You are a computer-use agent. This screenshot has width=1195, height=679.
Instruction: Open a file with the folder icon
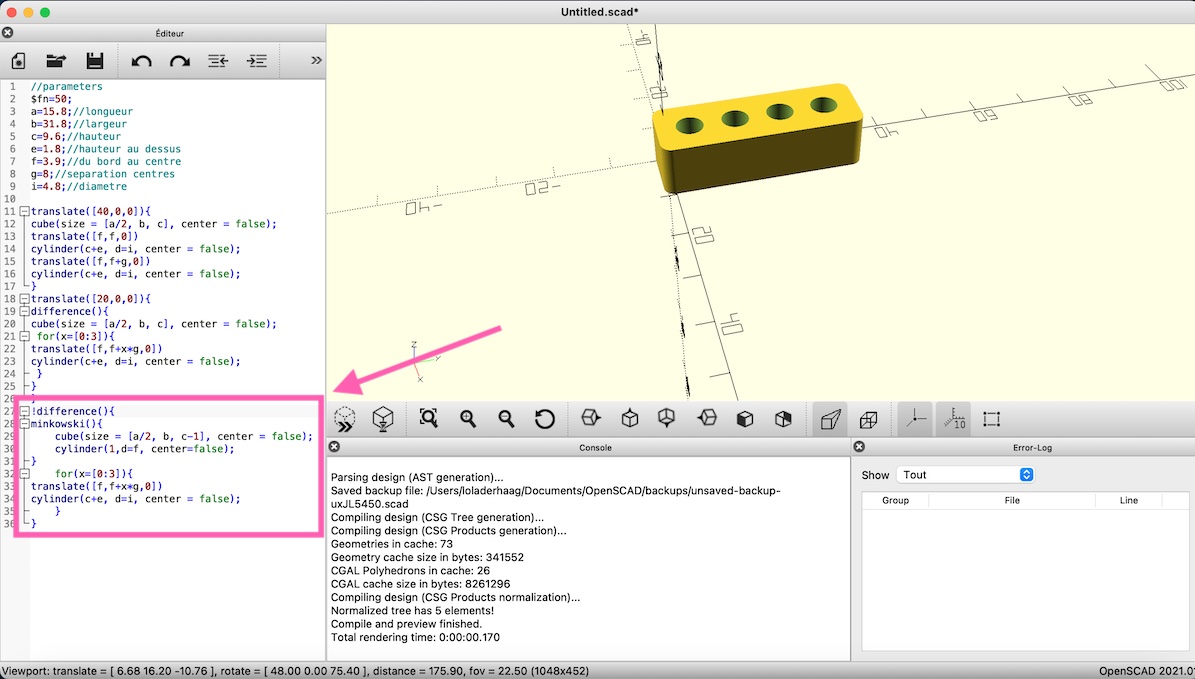(56, 61)
